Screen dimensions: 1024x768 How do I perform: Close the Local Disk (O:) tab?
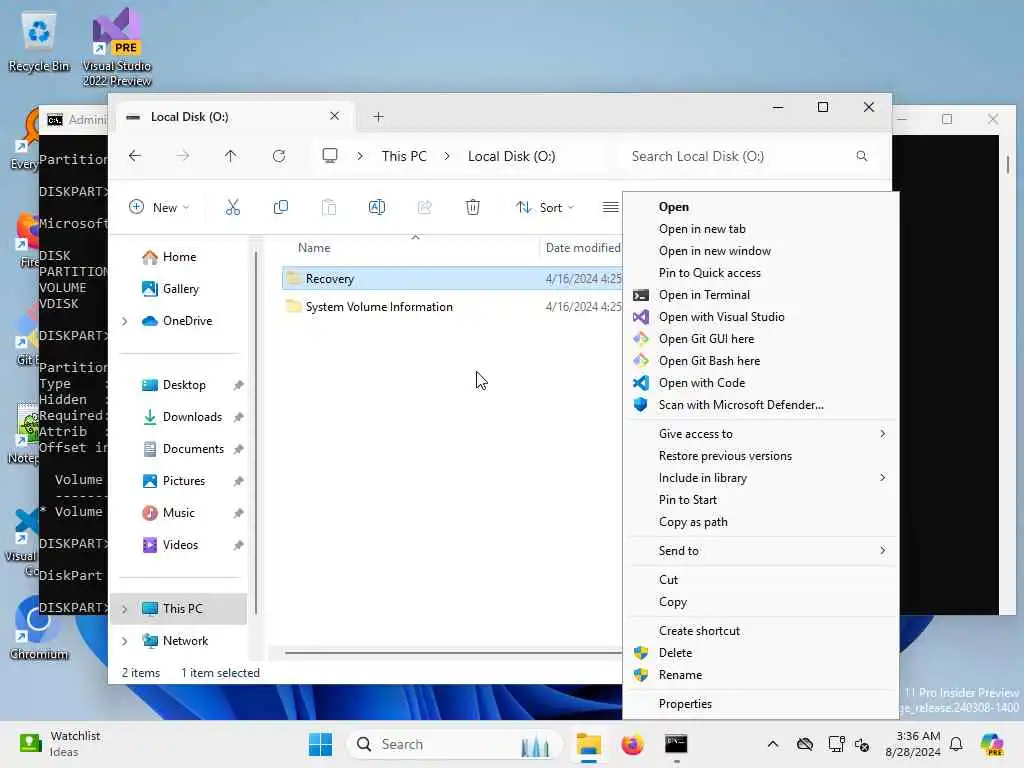pos(334,116)
